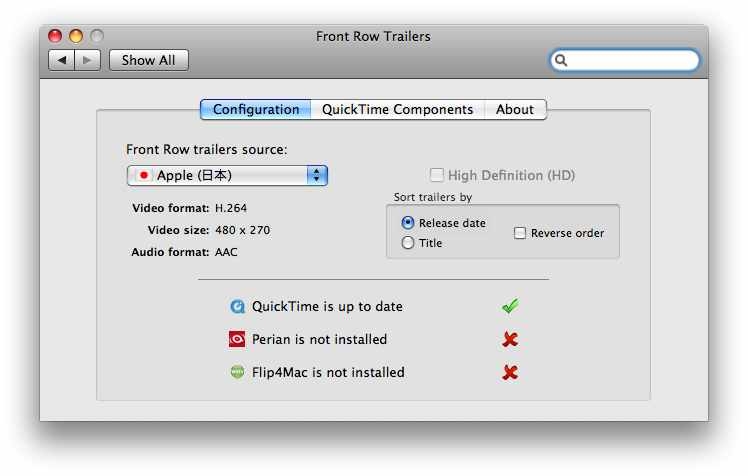Switch to the QuickTime Components tab
This screenshot has width=748, height=476.
click(397, 109)
